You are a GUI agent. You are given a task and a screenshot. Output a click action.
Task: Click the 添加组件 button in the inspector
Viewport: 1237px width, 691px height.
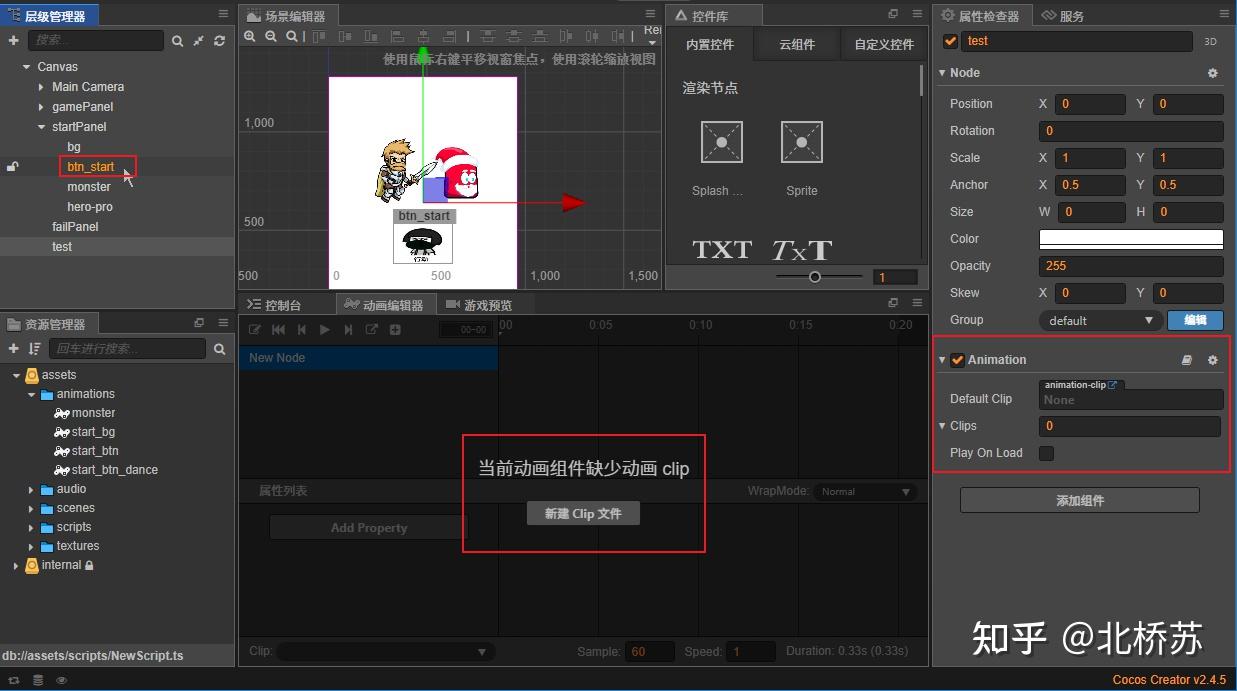1079,500
